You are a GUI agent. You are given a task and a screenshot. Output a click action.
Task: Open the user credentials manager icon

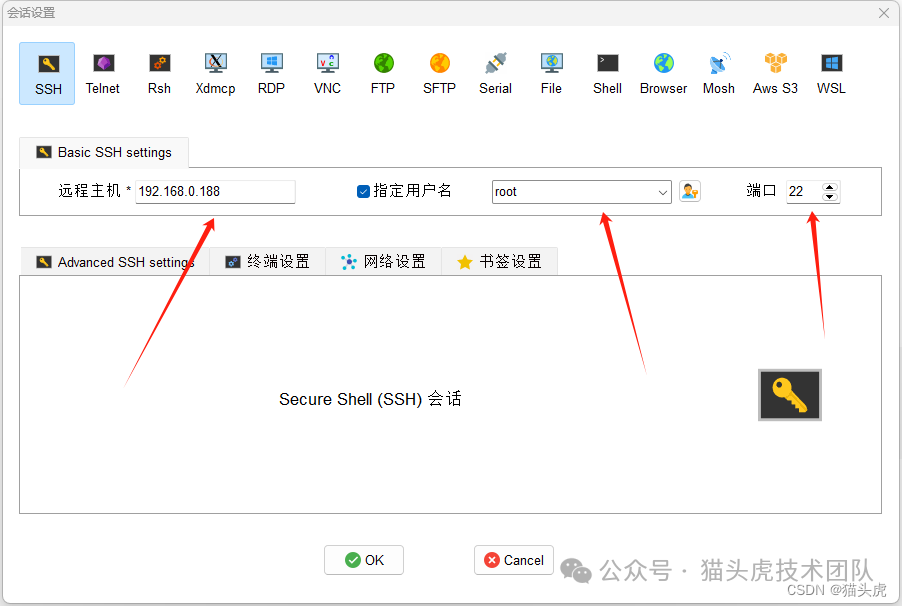click(690, 191)
